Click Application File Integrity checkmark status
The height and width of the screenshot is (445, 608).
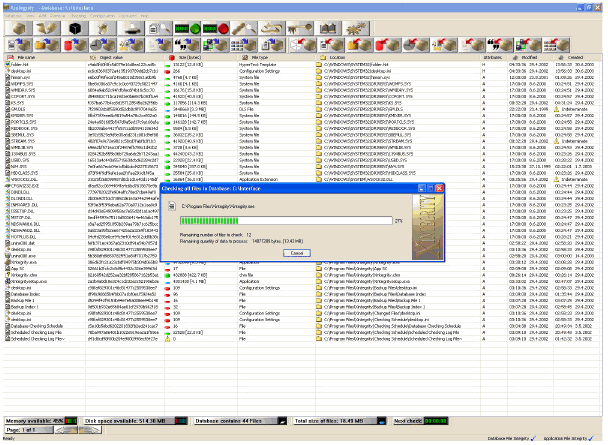coord(568,438)
